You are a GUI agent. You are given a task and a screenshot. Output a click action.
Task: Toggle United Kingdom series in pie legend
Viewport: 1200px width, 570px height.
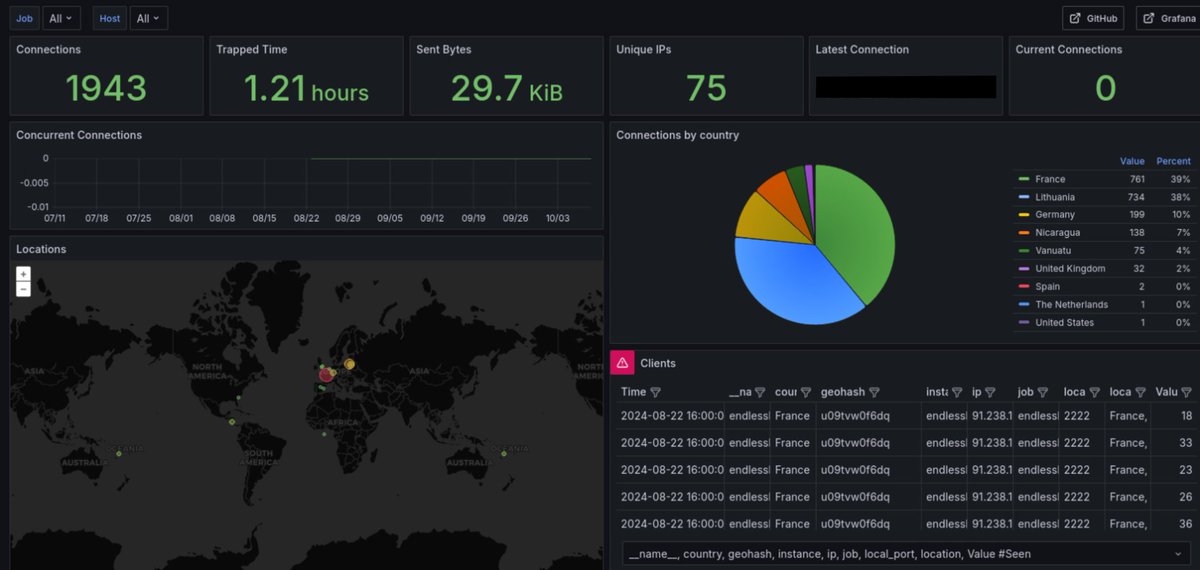[1070, 269]
